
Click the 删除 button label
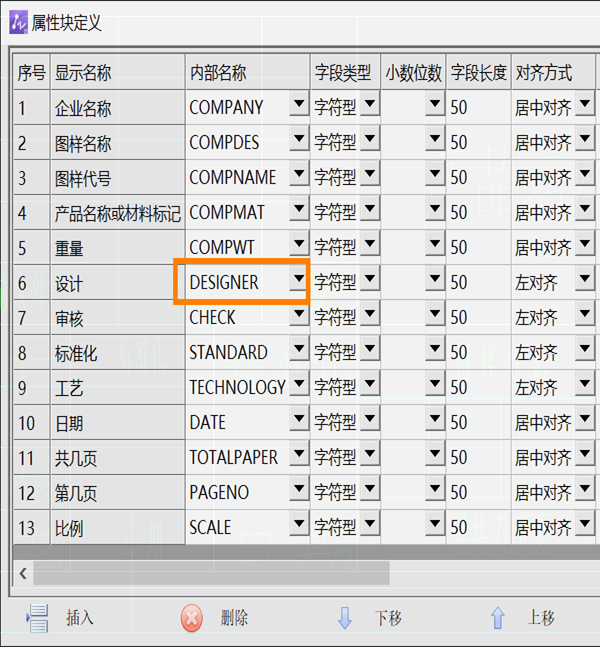(x=234, y=618)
